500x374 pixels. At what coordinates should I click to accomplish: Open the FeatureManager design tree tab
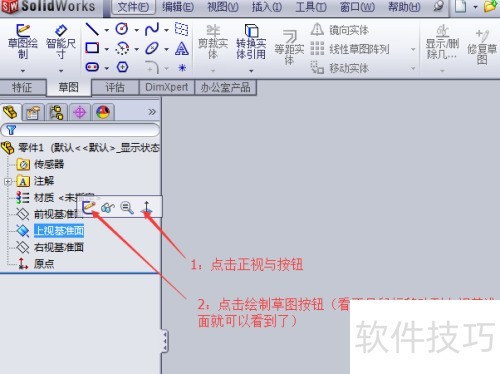(11, 112)
